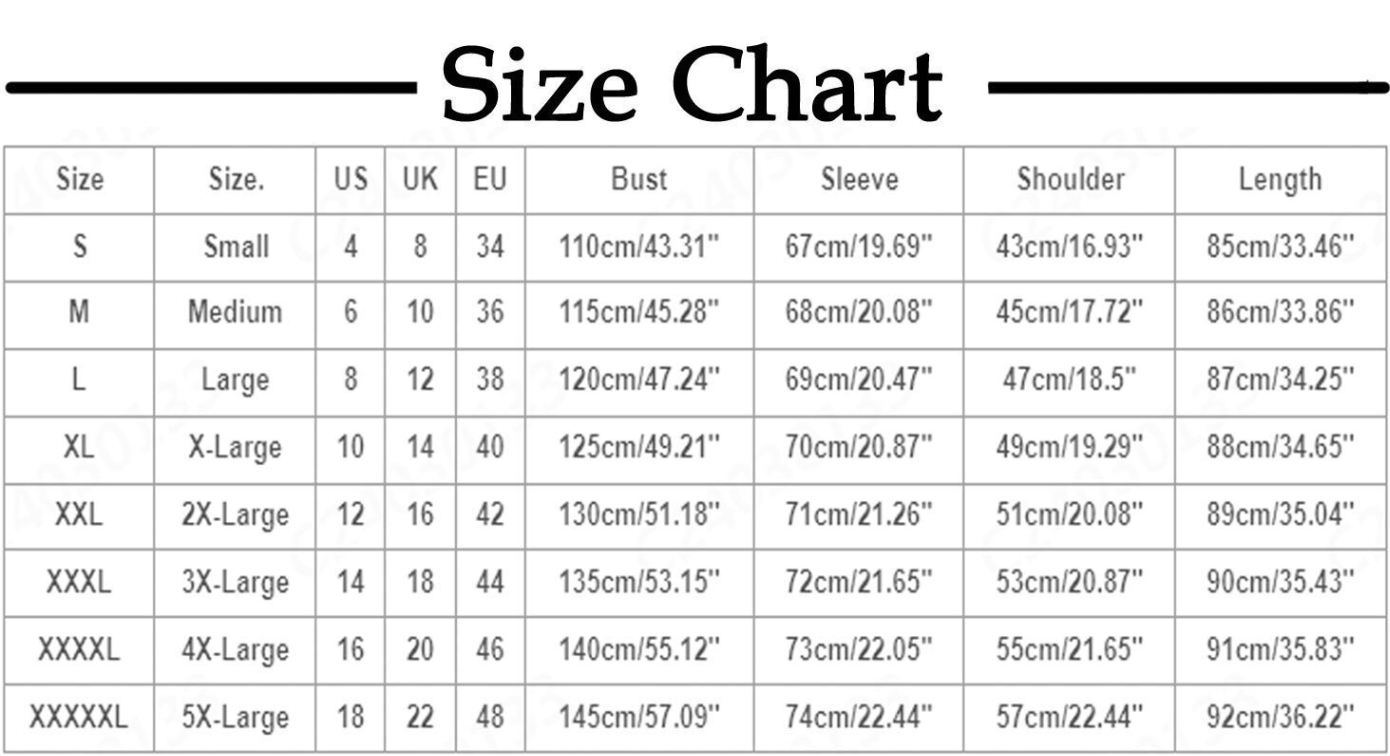Select length value 92cm/36.22"
This screenshot has height=756, width=1390.
[x=1279, y=717]
